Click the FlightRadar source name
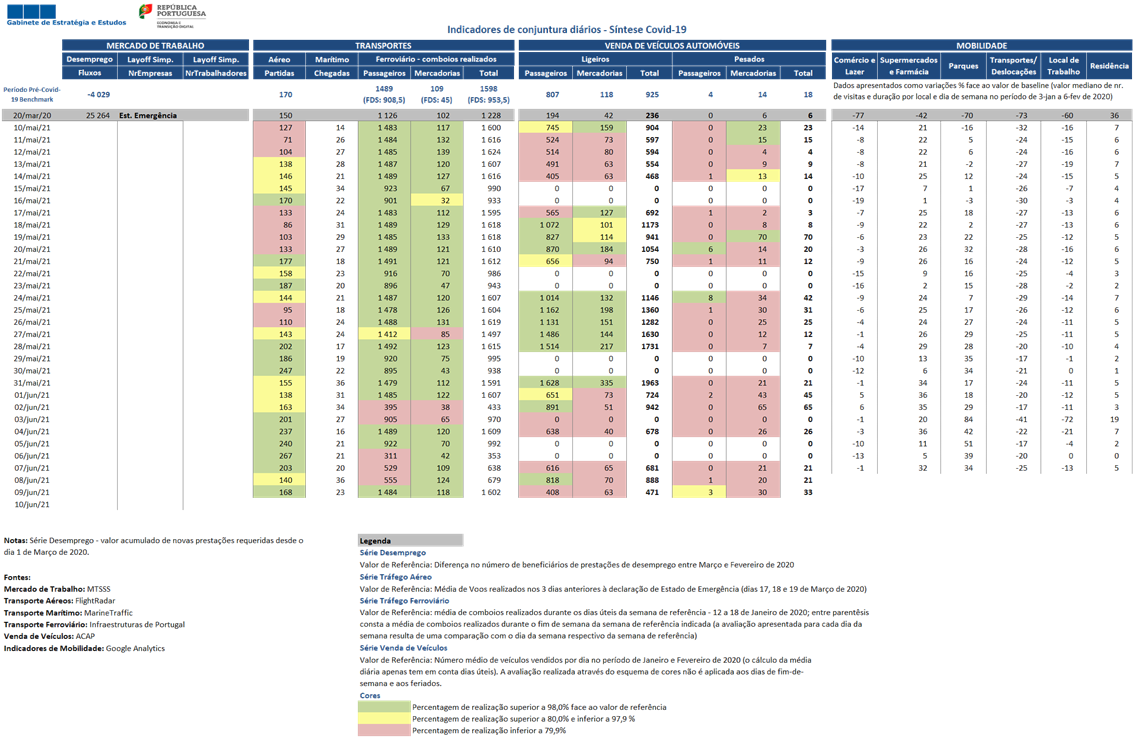 point(95,601)
